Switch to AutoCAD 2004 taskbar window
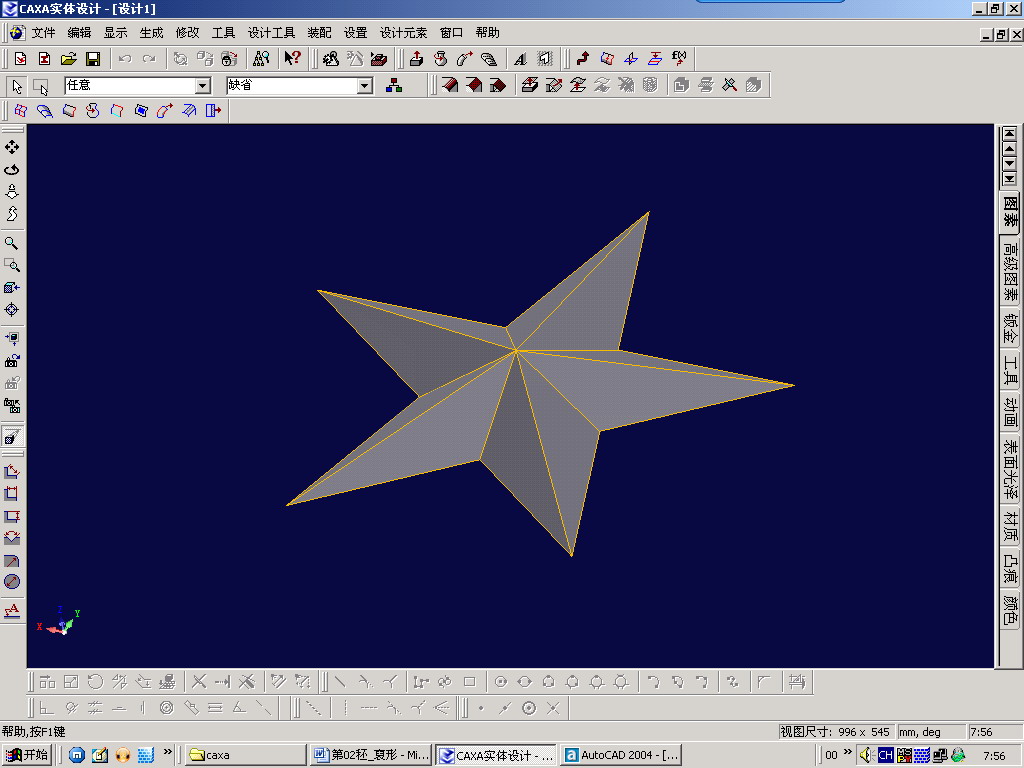This screenshot has height=768, width=1024. (x=622, y=755)
